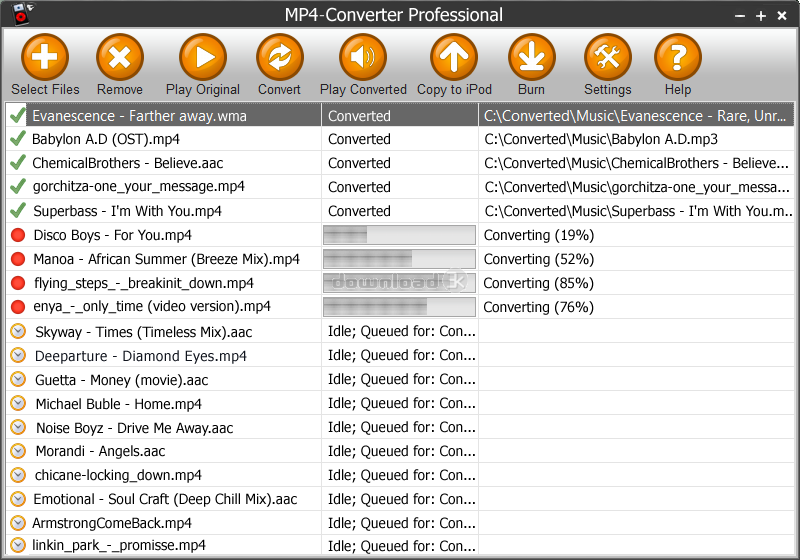Click the Burn label
This screenshot has width=800, height=560.
531,89
